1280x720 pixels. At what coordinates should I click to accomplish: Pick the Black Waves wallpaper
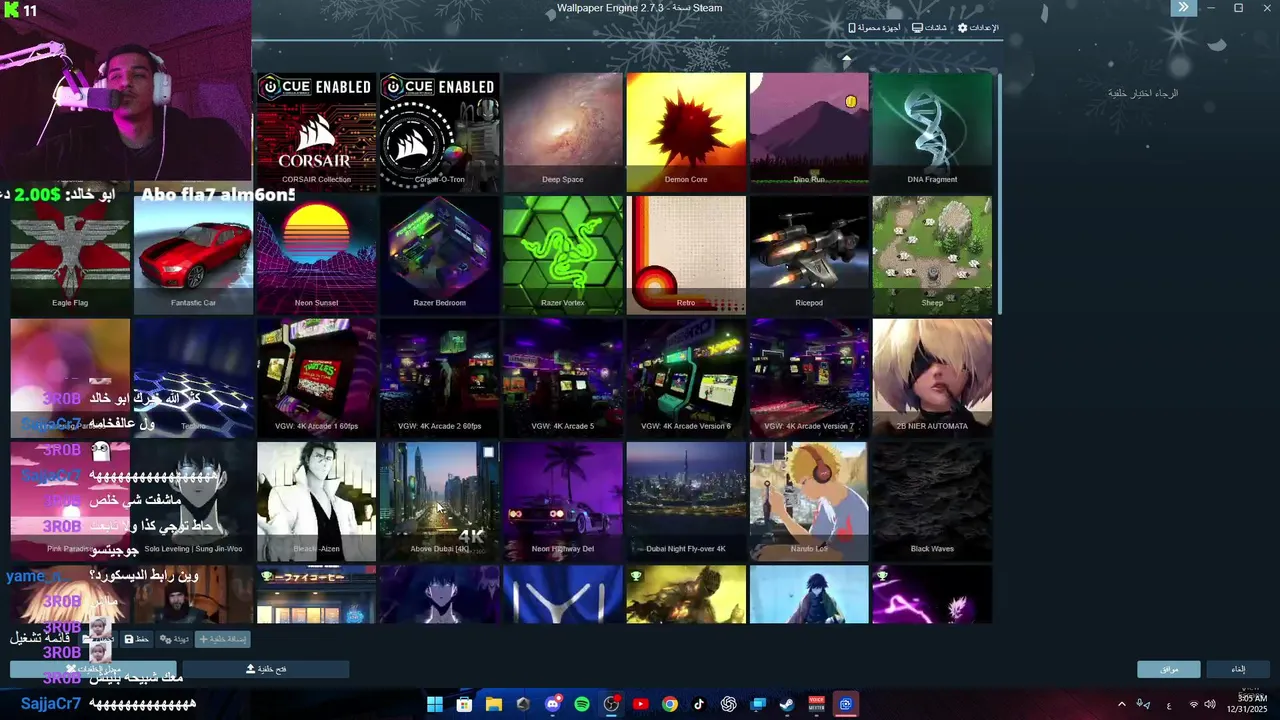932,501
